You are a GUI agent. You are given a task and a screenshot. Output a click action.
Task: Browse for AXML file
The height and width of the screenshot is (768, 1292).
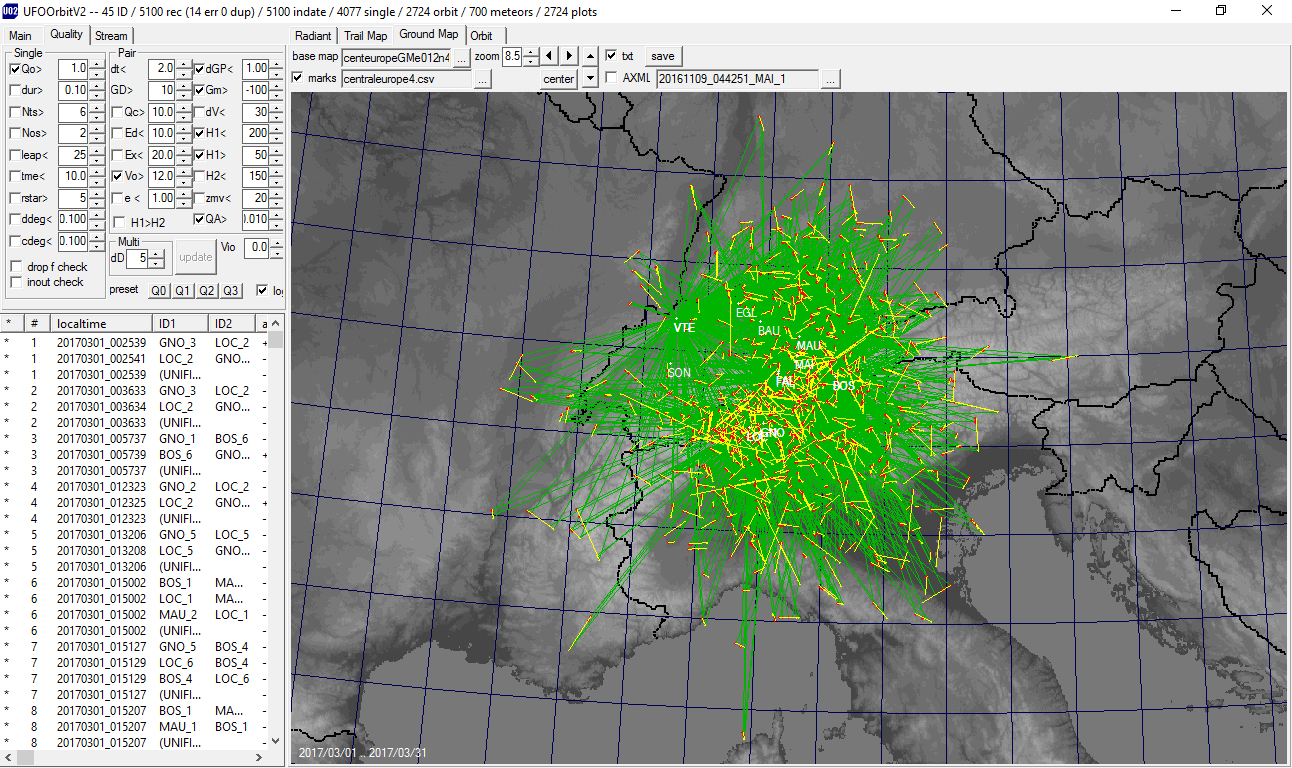pos(830,79)
